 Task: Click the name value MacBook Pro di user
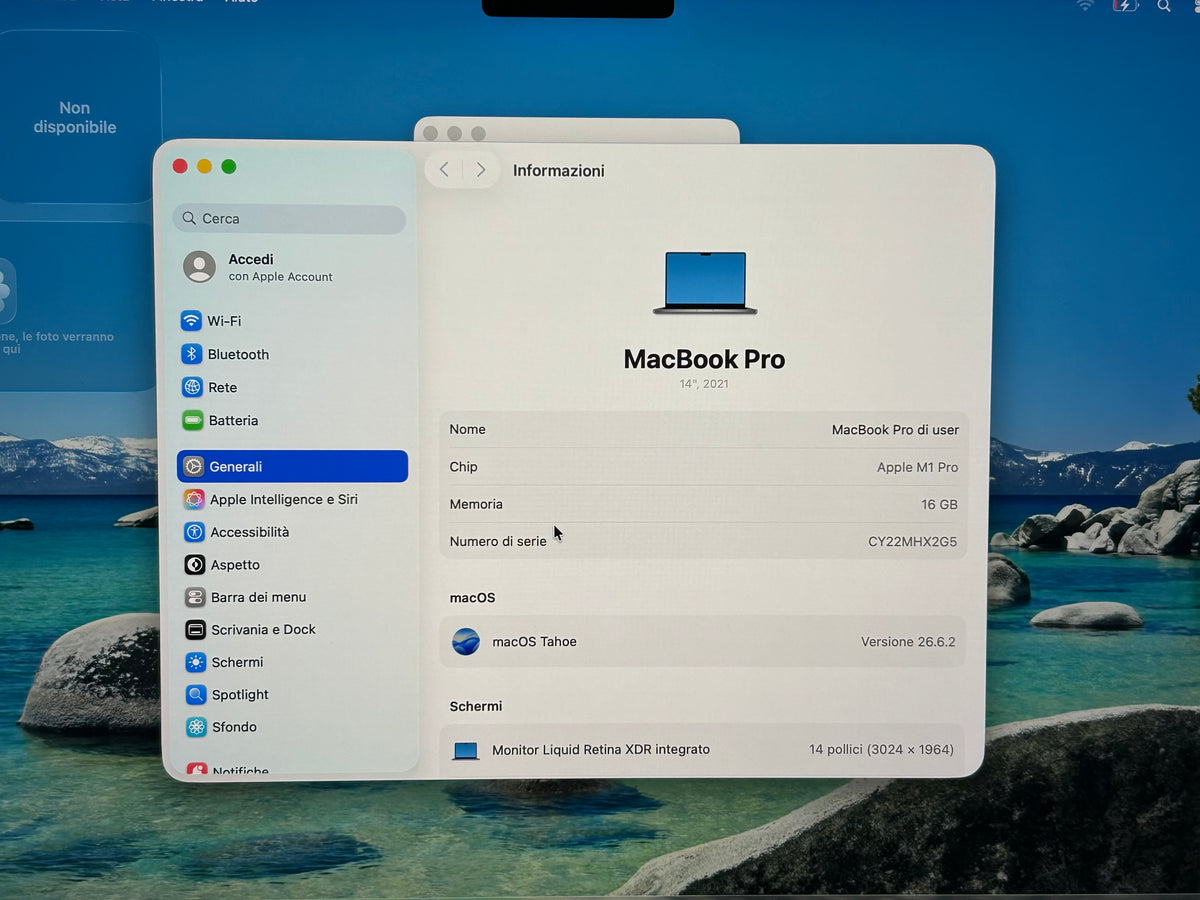pos(895,430)
